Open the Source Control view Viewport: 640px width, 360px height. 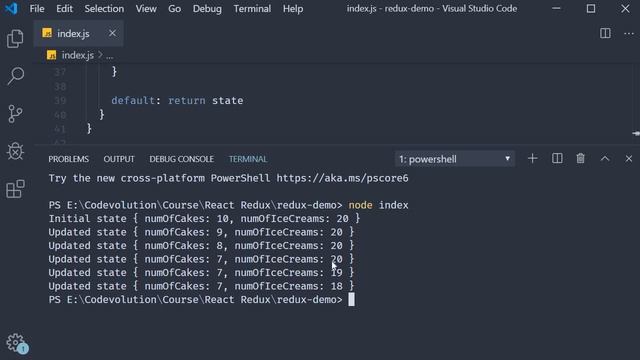point(15,113)
